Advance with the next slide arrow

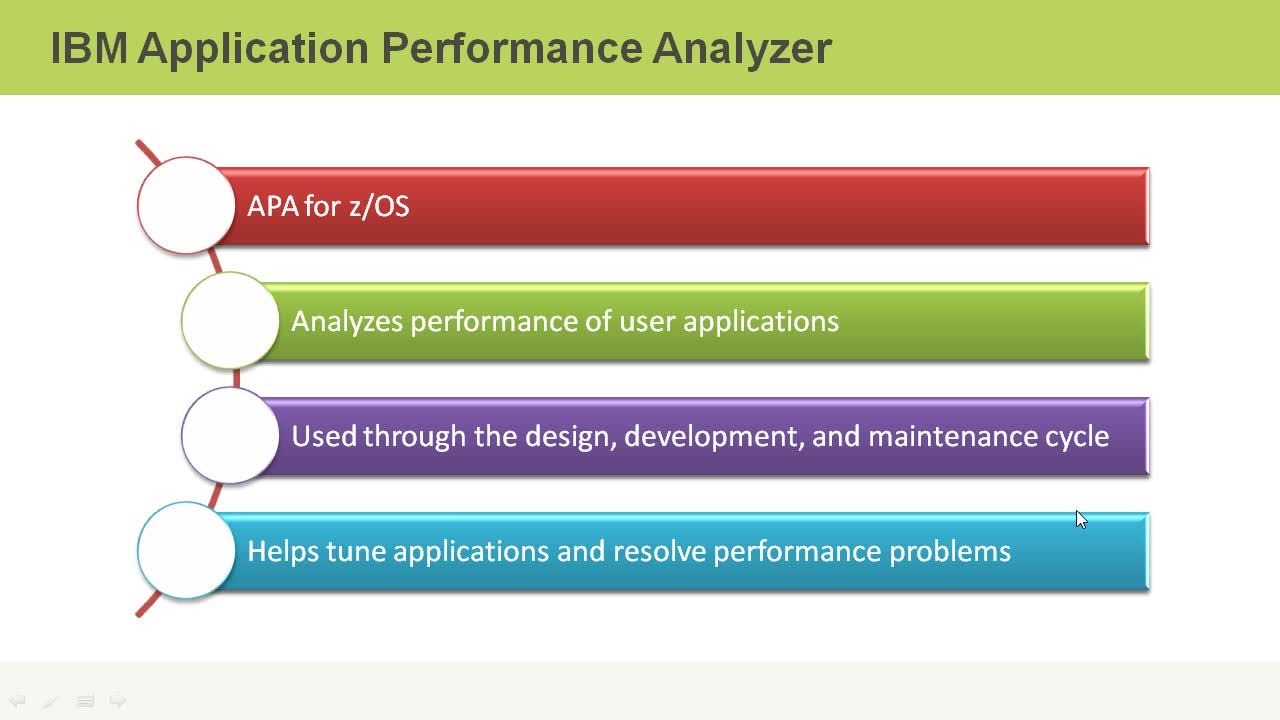pyautogui.click(x=118, y=701)
